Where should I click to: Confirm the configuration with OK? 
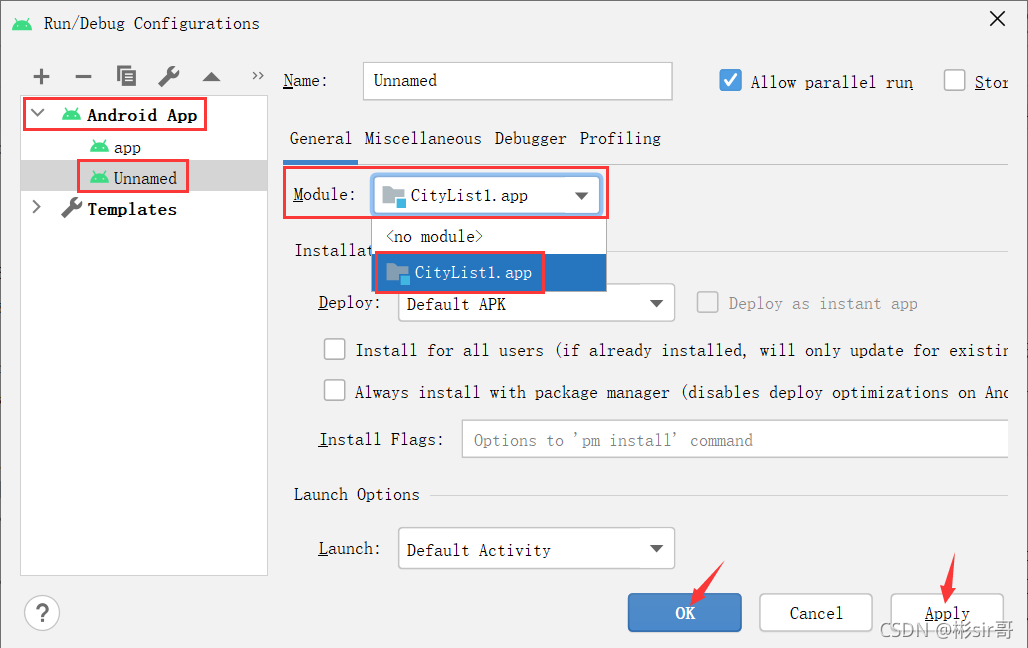pyautogui.click(x=684, y=612)
